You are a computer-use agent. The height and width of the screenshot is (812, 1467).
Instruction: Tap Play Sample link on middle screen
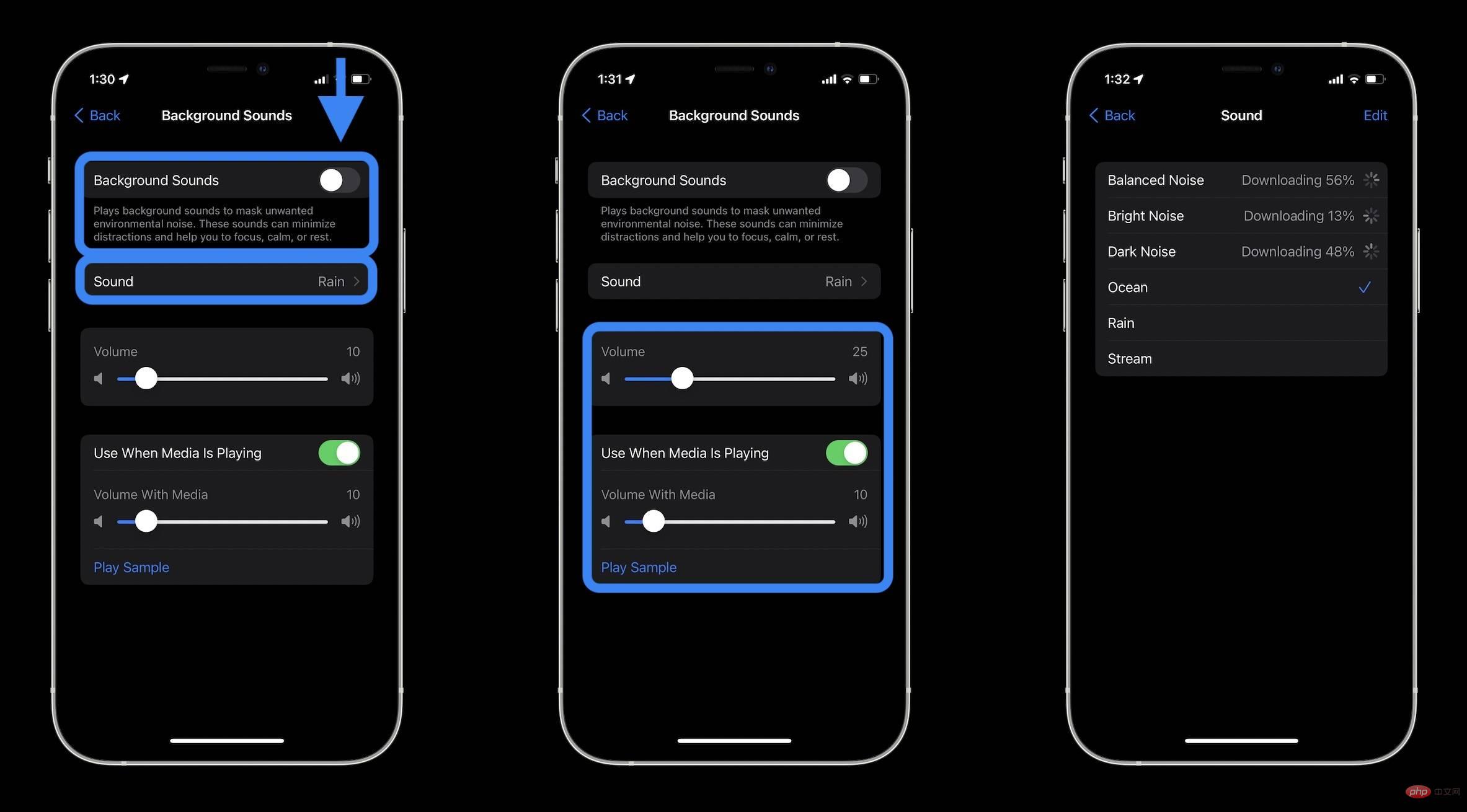click(638, 567)
